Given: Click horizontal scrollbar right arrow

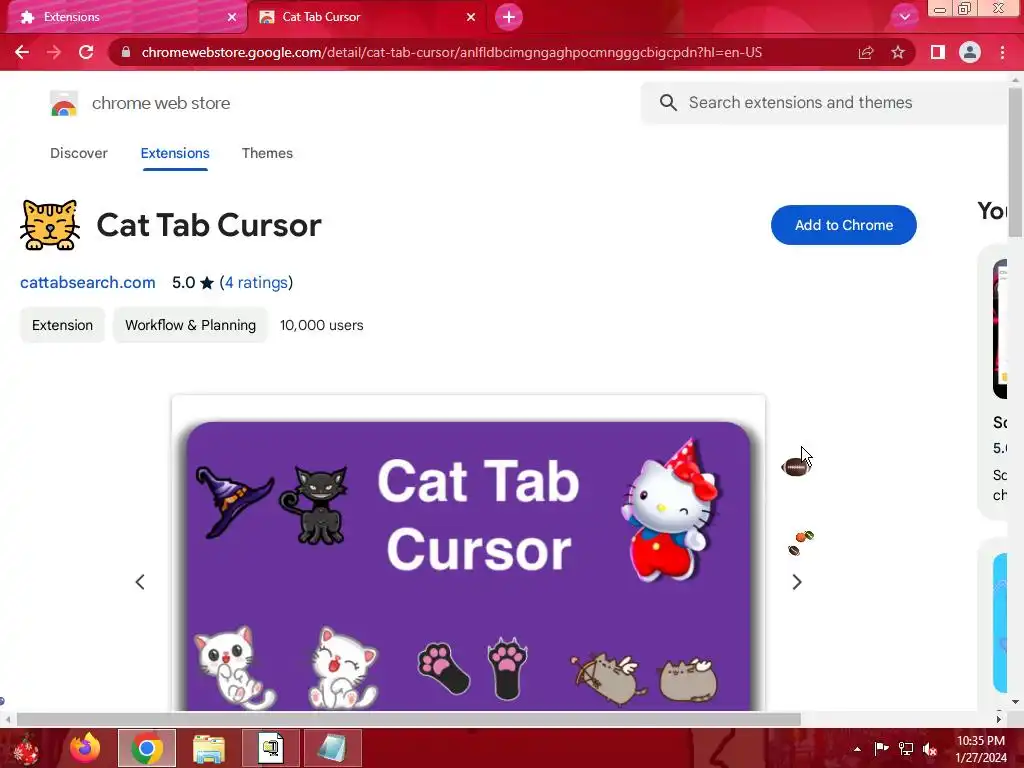Looking at the screenshot, I should coord(999,719).
